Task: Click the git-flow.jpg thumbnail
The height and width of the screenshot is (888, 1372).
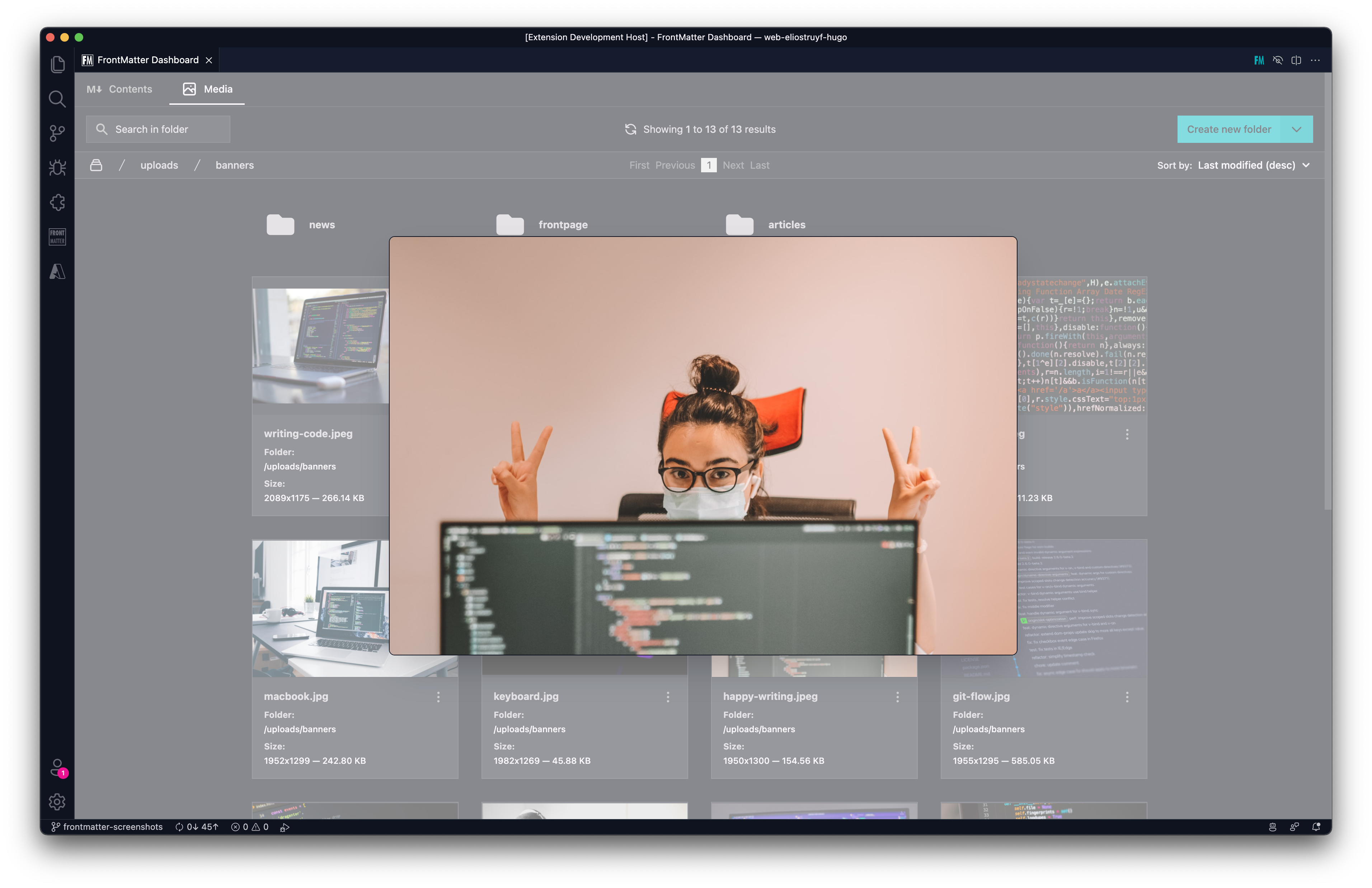Action: [1082, 608]
